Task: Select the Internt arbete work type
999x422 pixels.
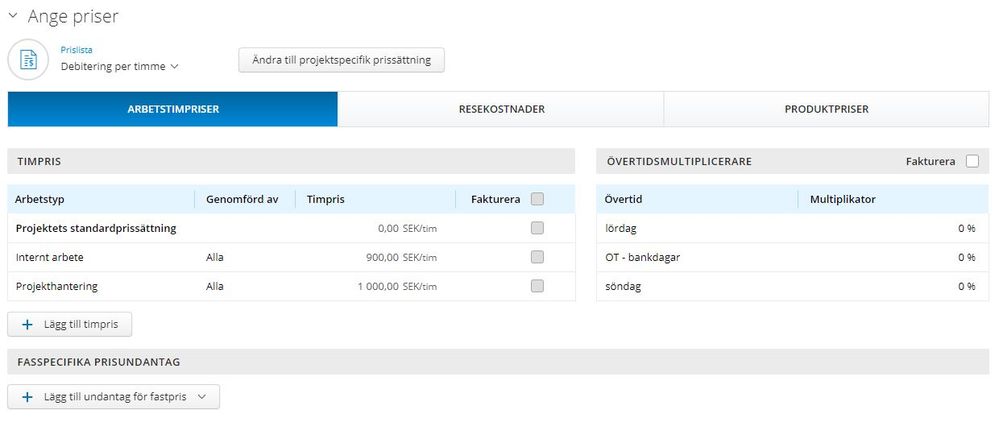Action: click(x=50, y=258)
